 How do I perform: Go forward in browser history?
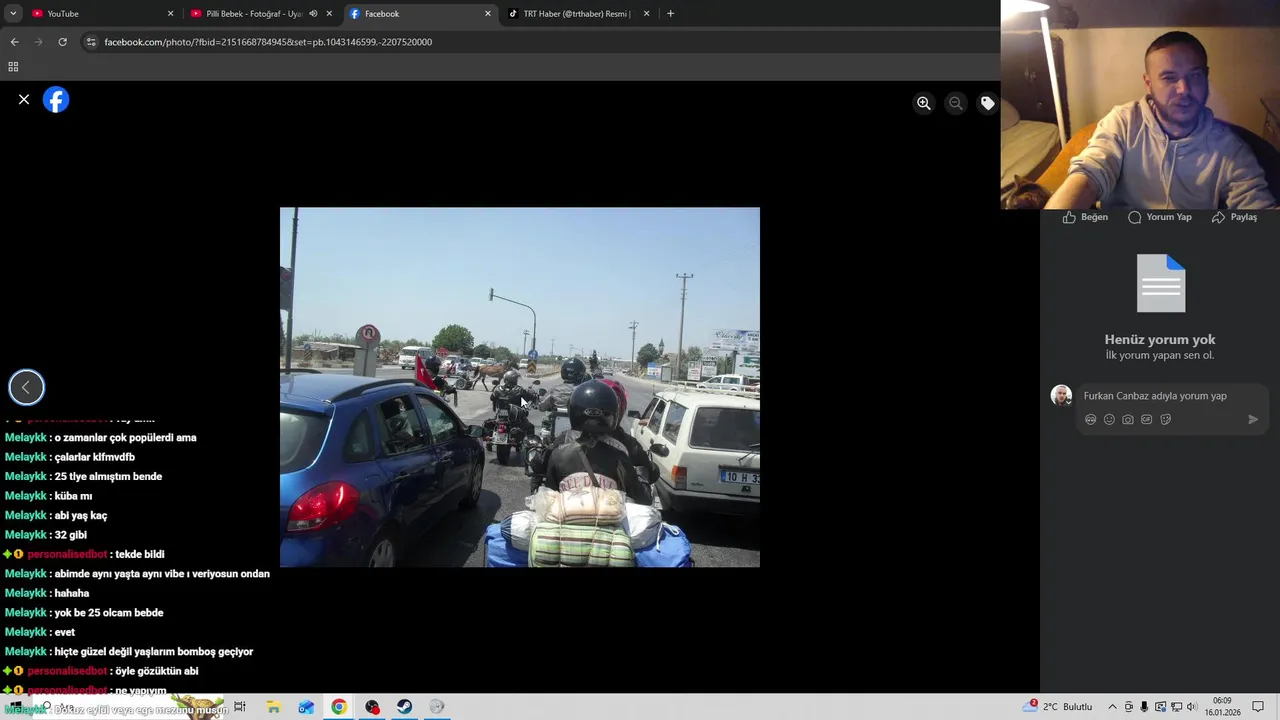click(38, 42)
